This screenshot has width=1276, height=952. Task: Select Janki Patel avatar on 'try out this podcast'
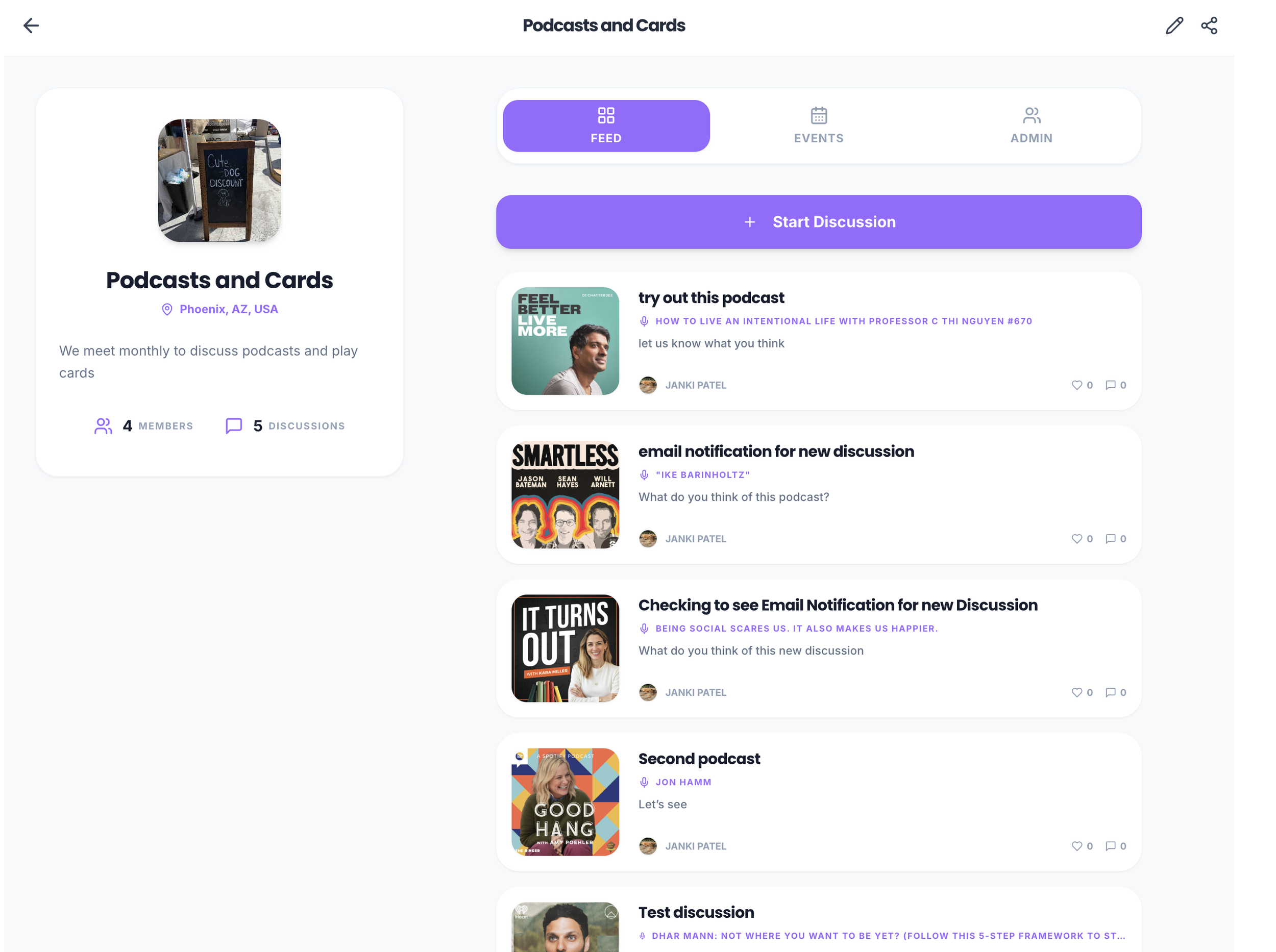click(x=648, y=385)
